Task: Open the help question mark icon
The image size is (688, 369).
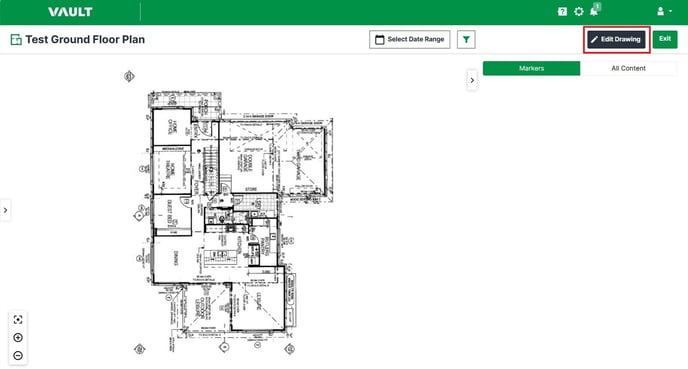Action: click(562, 12)
